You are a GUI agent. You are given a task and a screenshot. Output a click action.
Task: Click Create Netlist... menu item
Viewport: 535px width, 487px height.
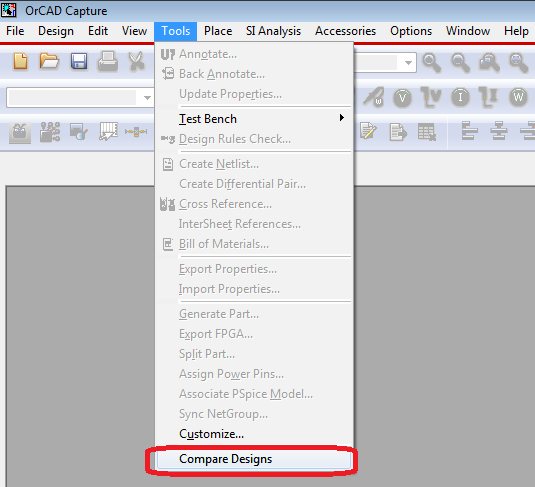254,164
